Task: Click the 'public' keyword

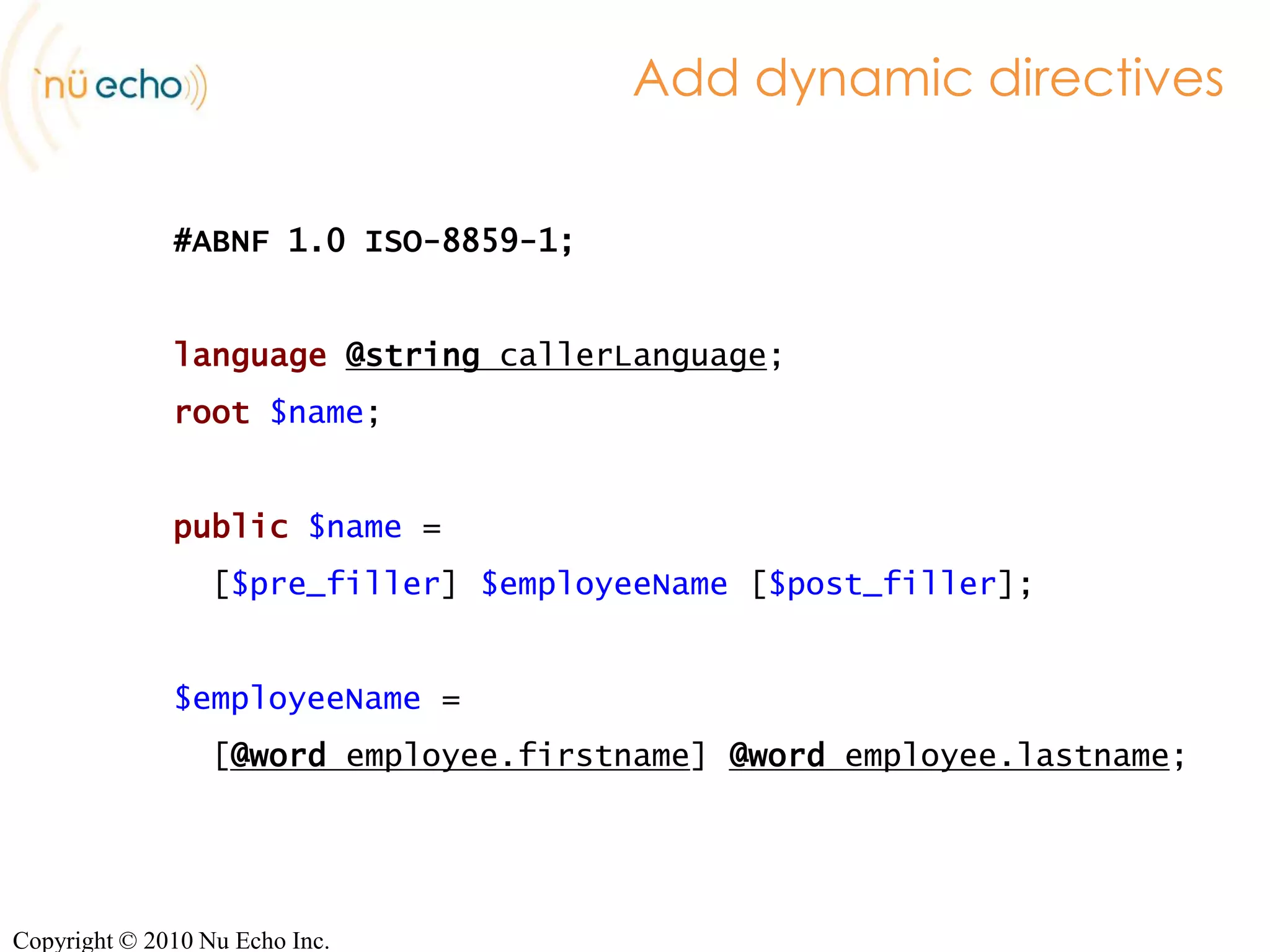Action: coord(231,527)
